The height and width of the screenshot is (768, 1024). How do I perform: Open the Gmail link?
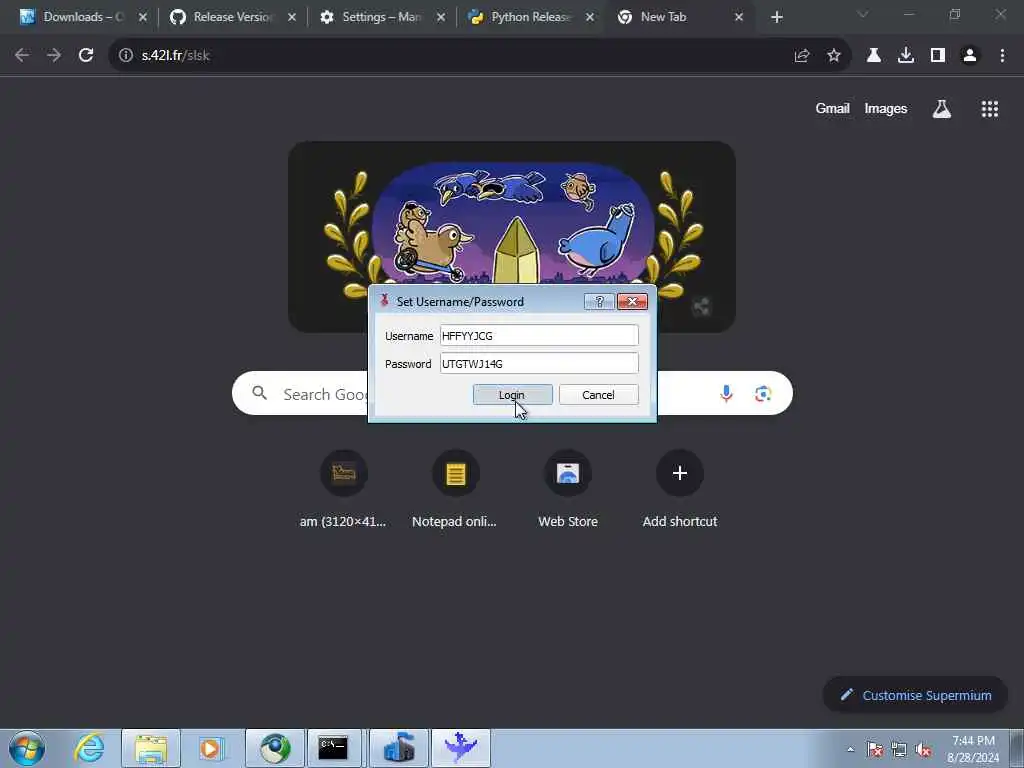pyautogui.click(x=832, y=108)
